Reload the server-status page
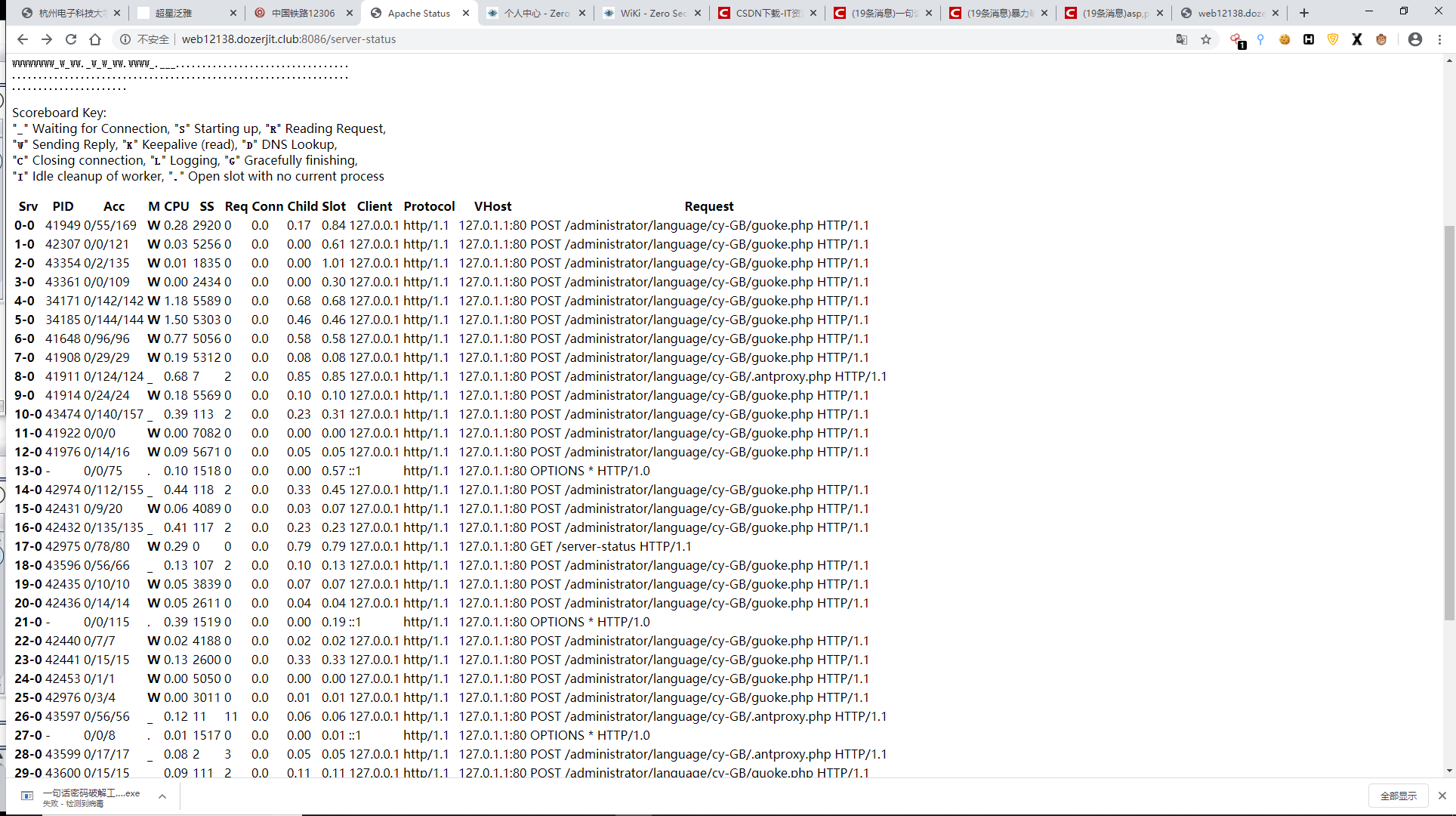 pyautogui.click(x=71, y=39)
